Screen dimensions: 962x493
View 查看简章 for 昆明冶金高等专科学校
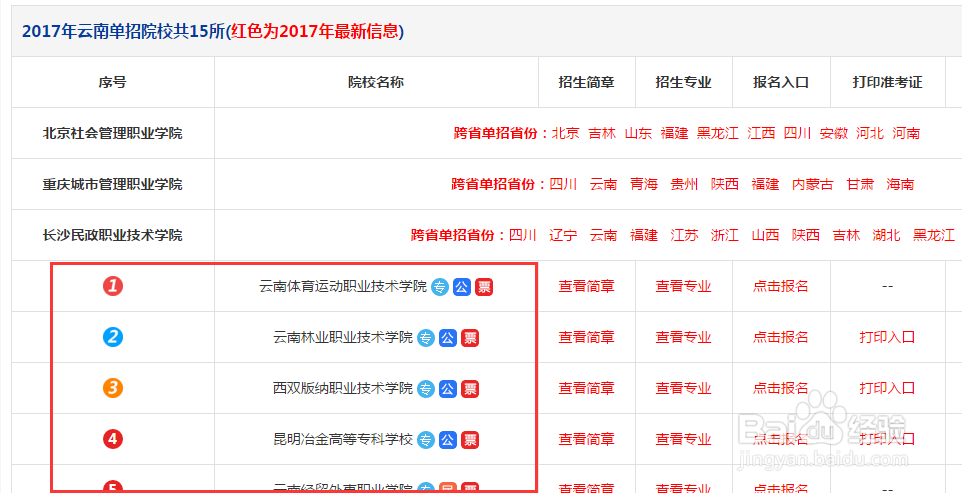587,439
